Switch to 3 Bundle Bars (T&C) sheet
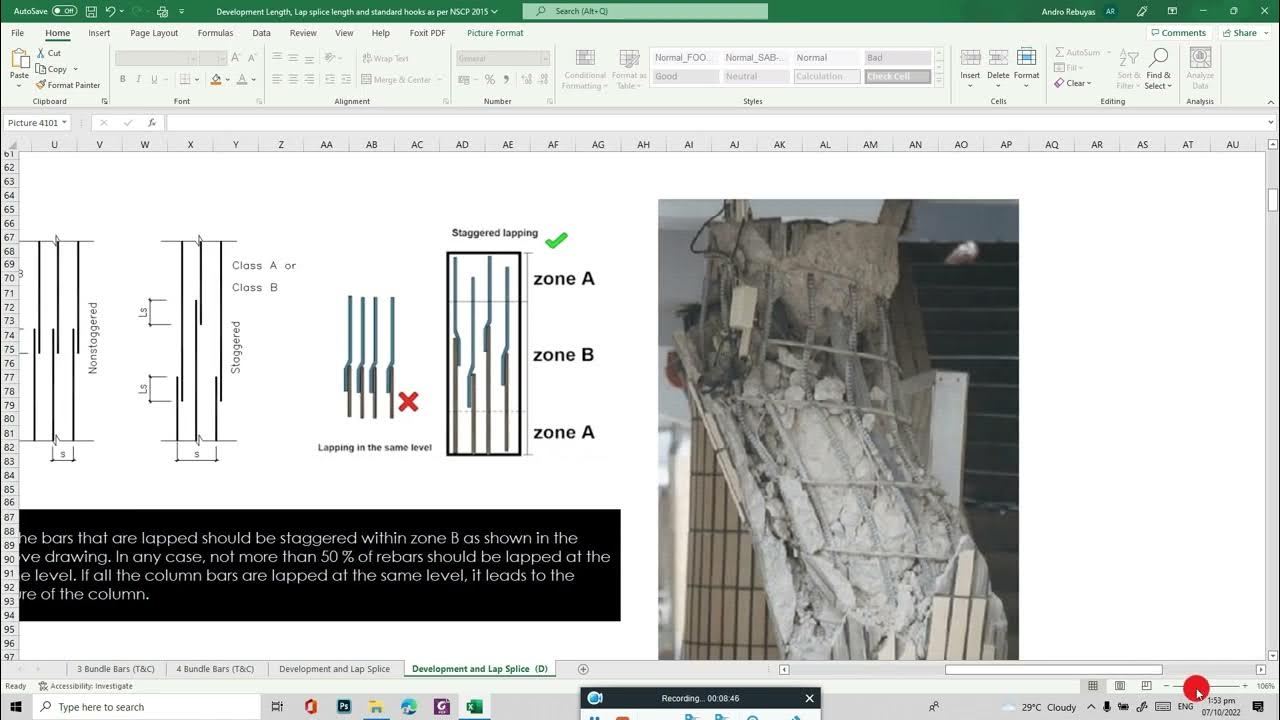Screen dimensions: 1280x720 point(116,669)
